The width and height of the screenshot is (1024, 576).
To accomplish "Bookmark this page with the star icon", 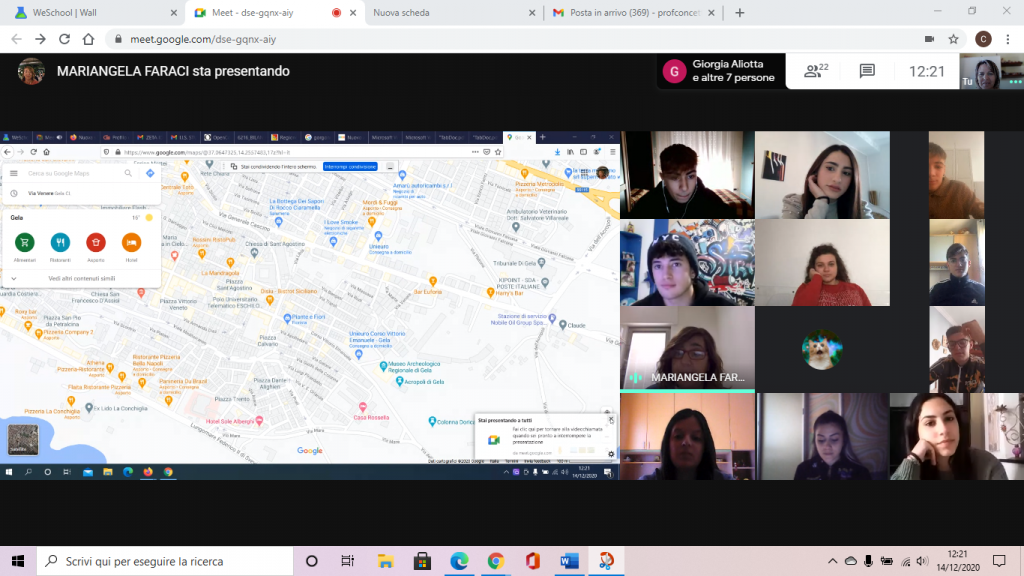I will click(953, 39).
